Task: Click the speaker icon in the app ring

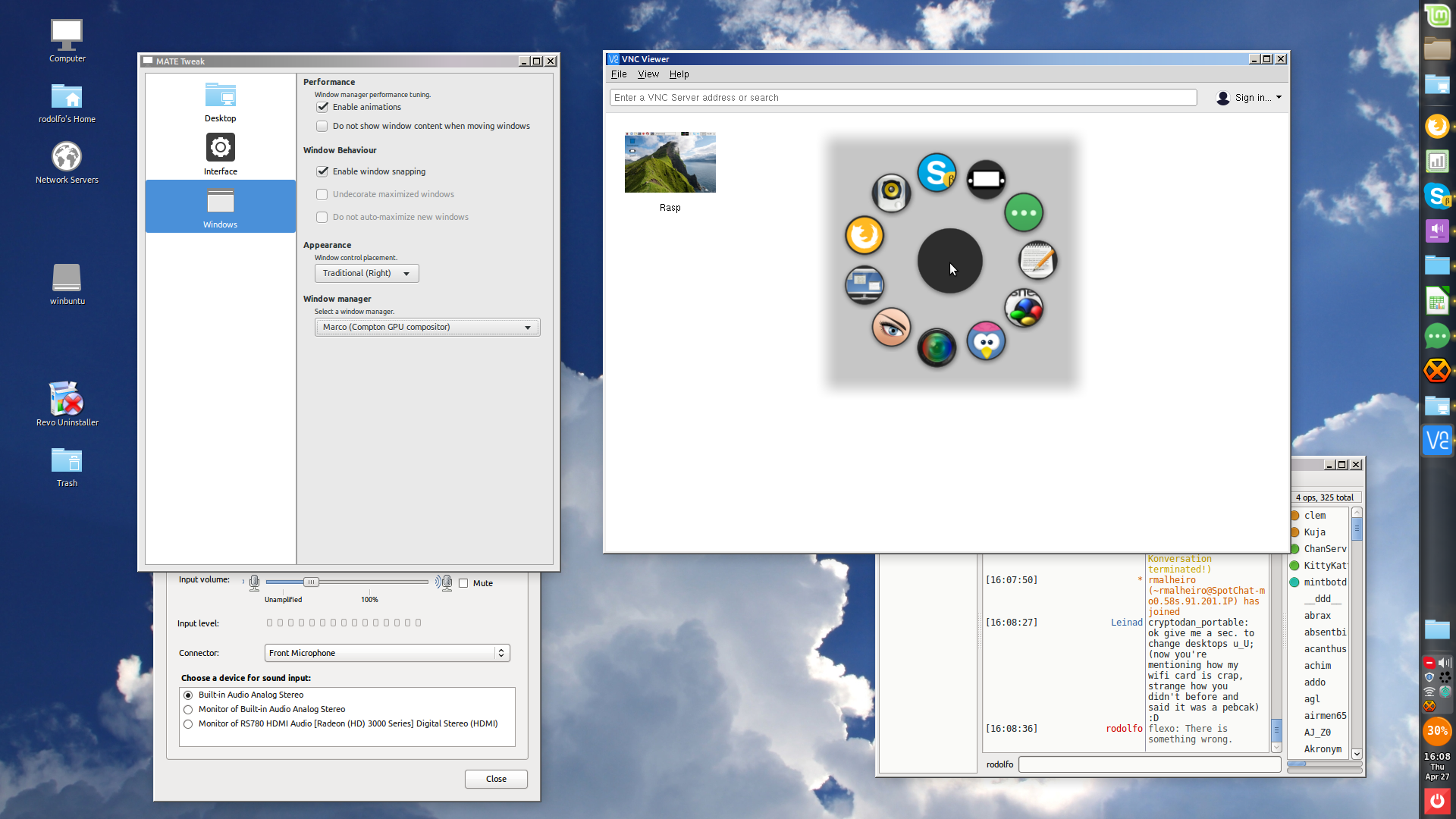Action: tap(891, 192)
